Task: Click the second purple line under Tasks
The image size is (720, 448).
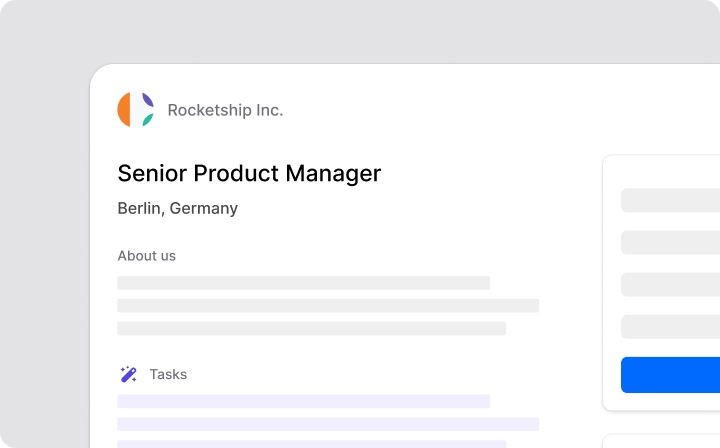Action: [328, 424]
